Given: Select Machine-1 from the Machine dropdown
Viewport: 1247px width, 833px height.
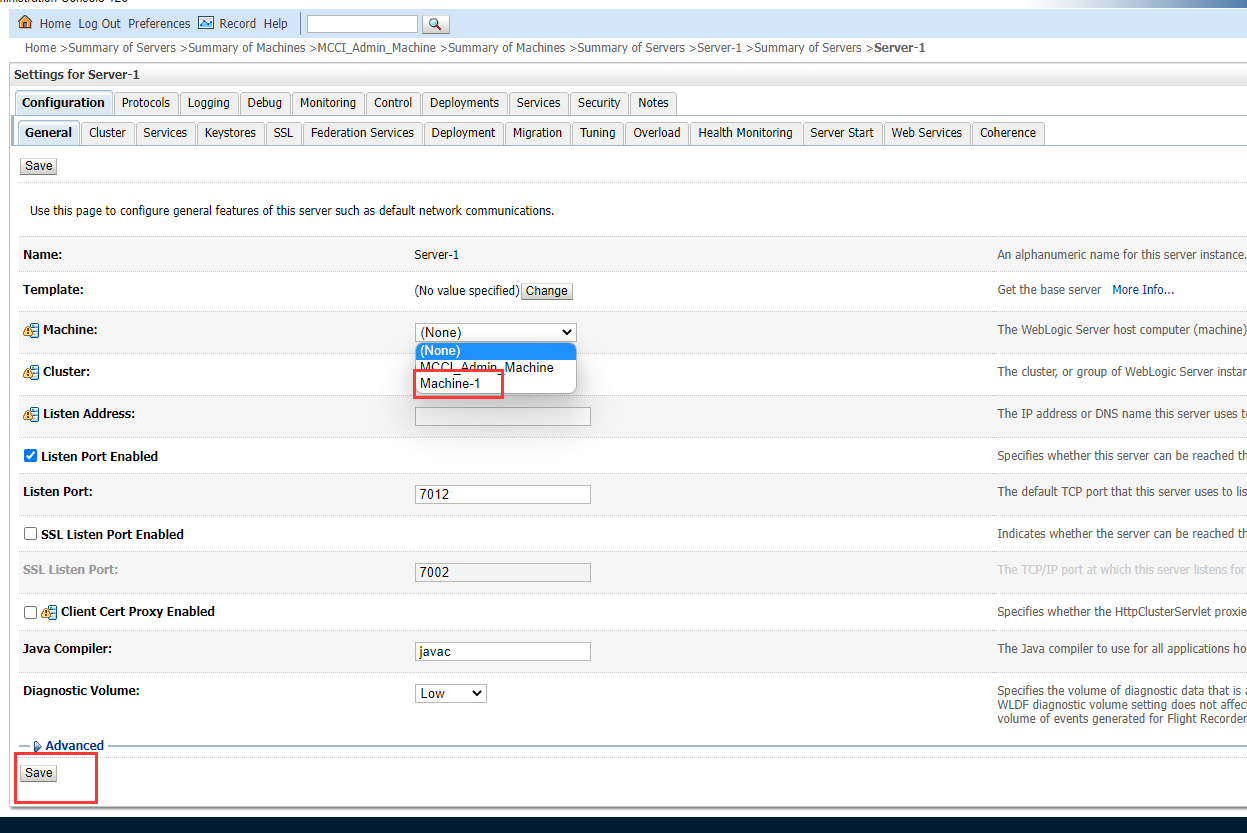Looking at the screenshot, I should pyautogui.click(x=450, y=383).
